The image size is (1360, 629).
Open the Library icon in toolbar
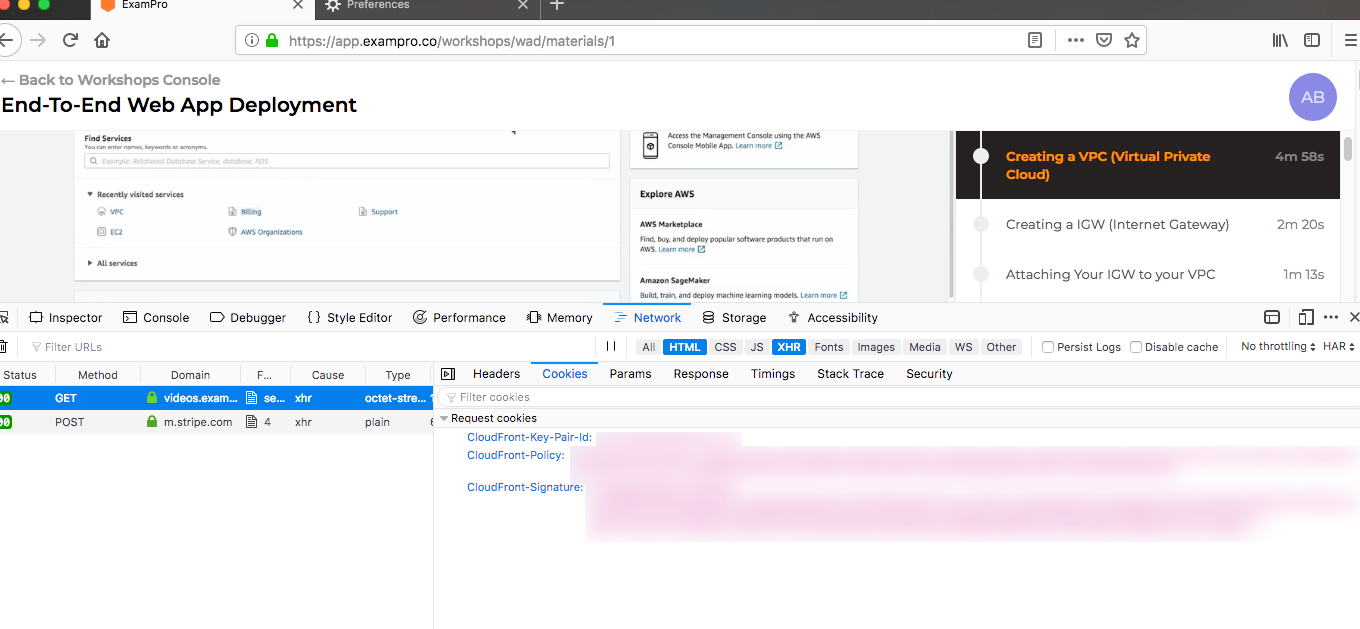[x=1280, y=40]
